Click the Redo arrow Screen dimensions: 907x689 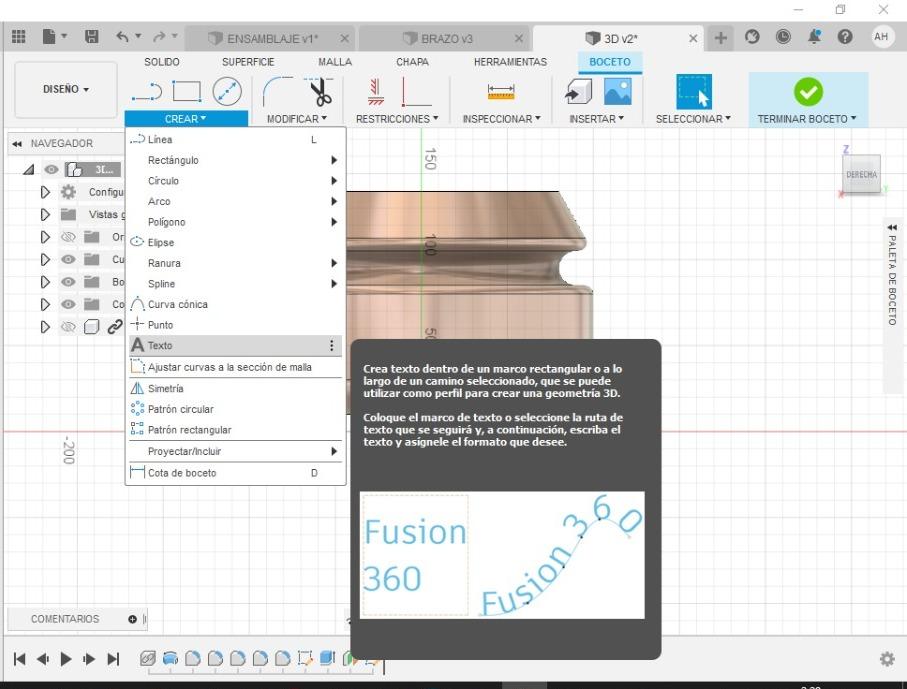click(x=159, y=37)
